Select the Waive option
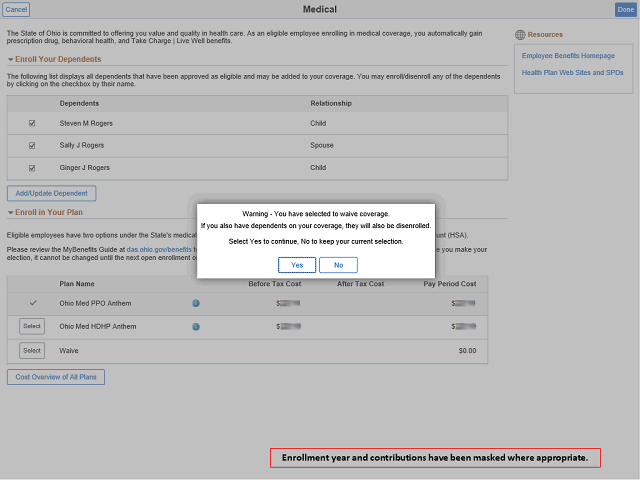 point(32,350)
